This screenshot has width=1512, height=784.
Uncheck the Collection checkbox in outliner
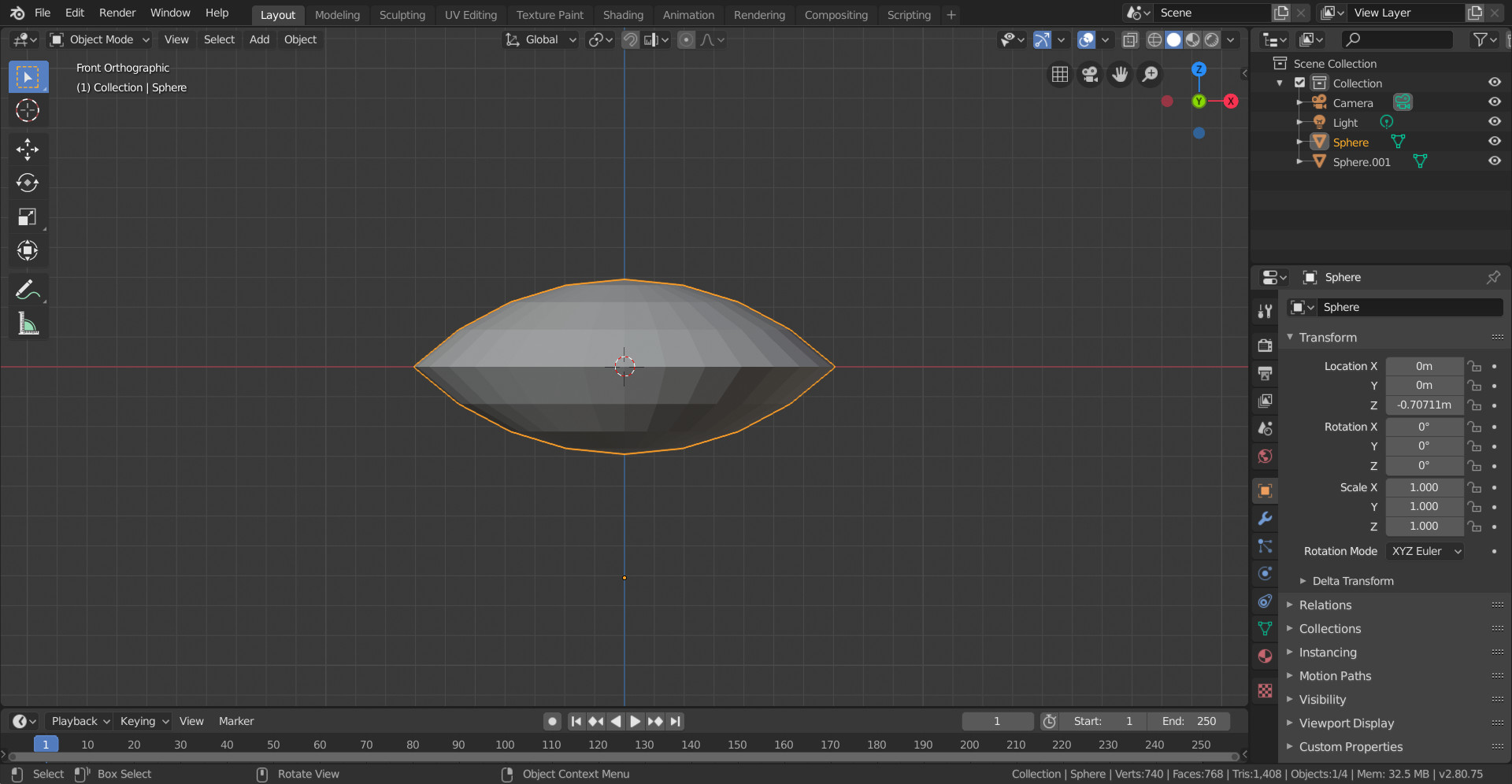1300,83
